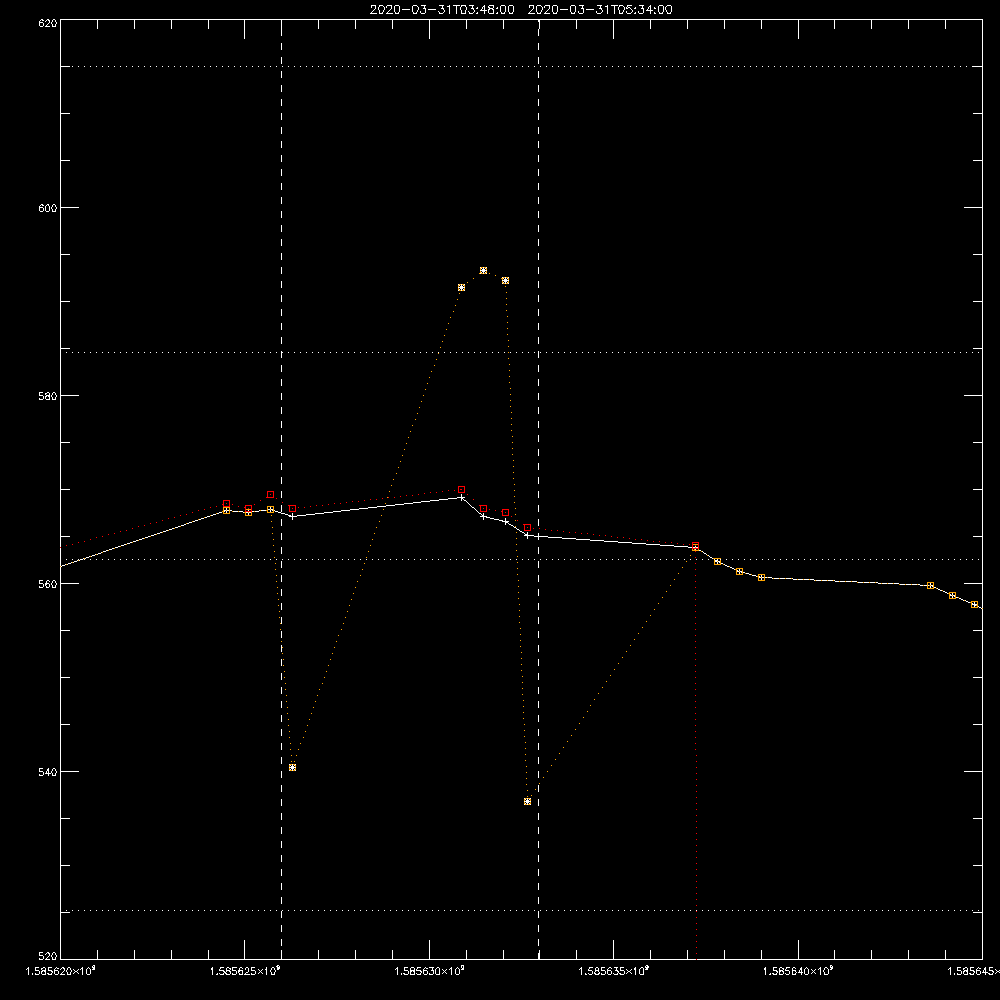1000x1000 pixels.
Task: Select the highest red square marker near 570
Action: [462, 490]
